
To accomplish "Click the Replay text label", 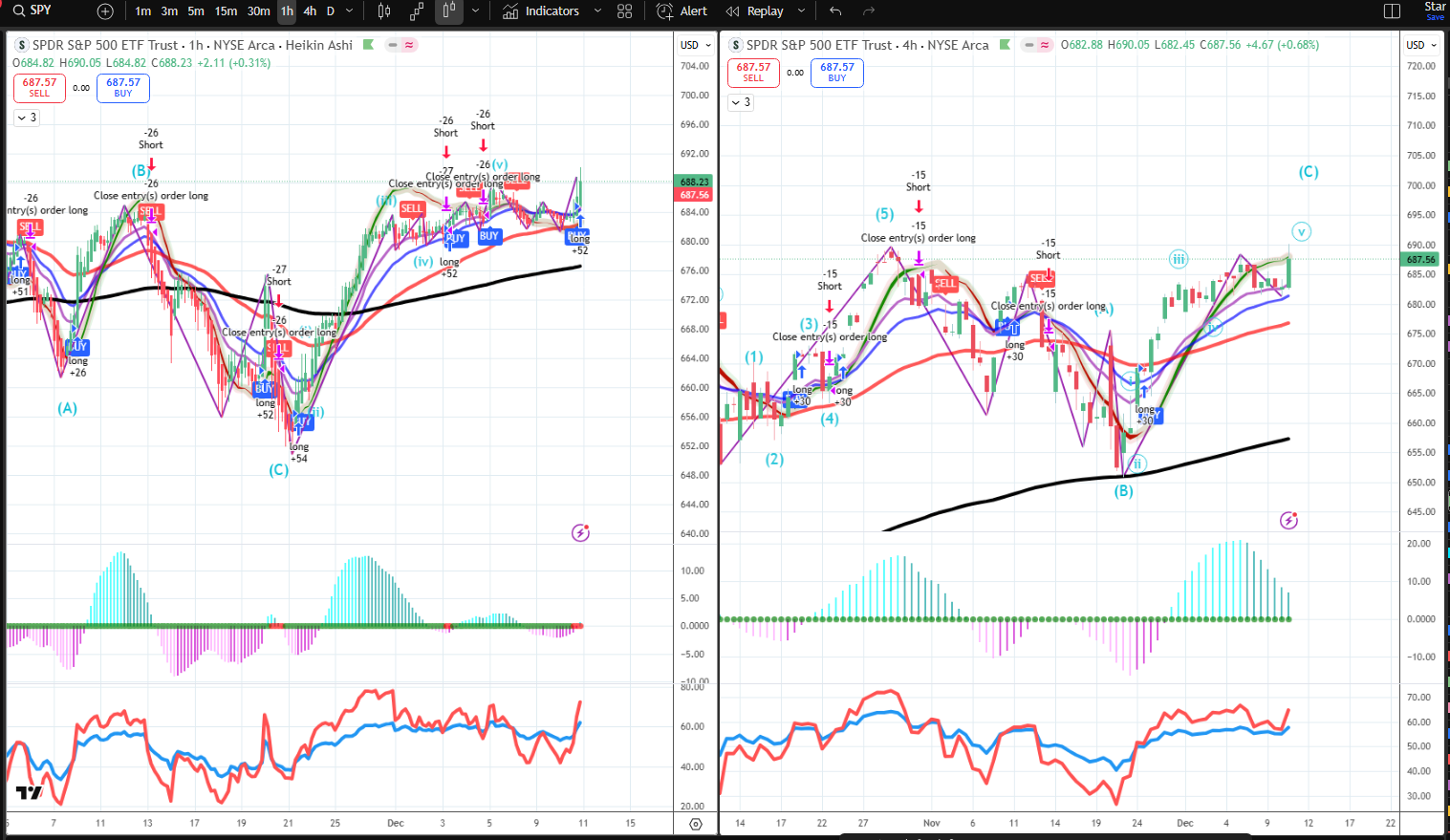I will pos(766,11).
